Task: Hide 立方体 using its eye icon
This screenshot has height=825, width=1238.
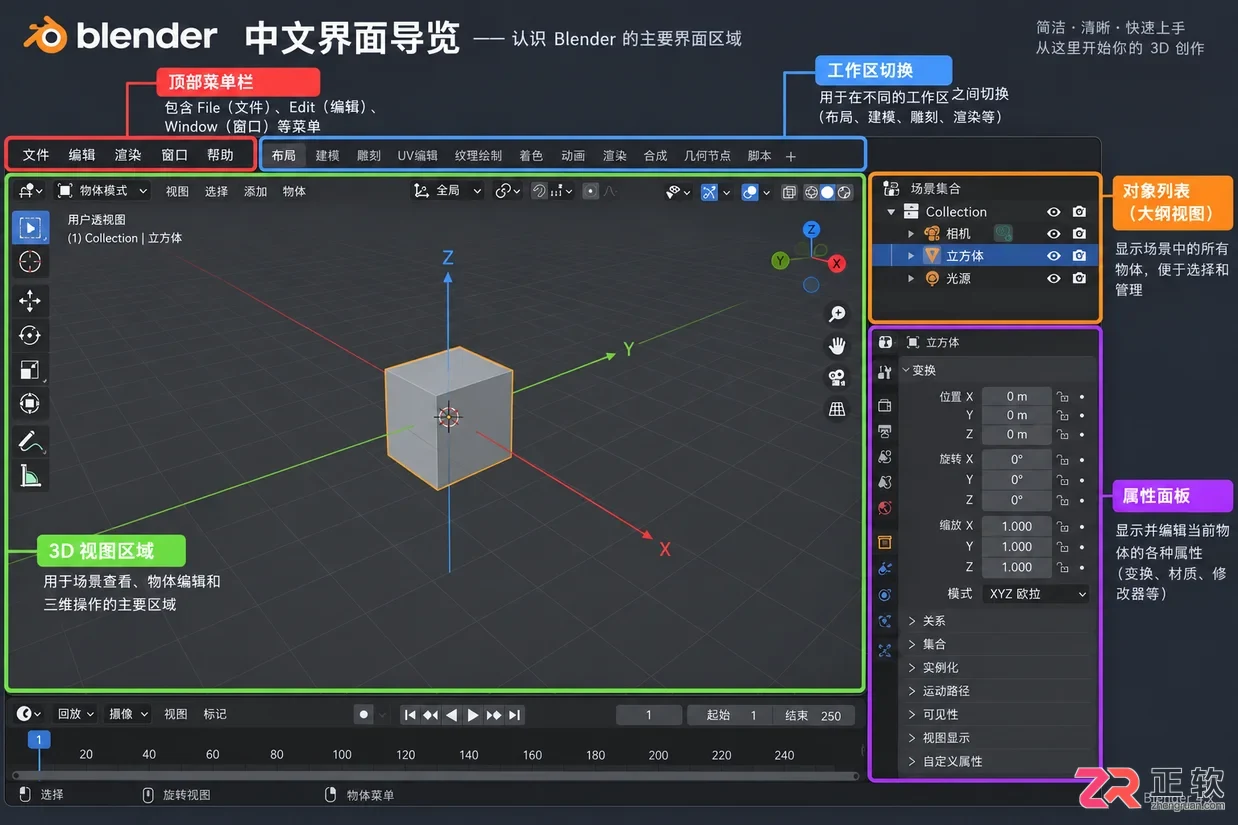Action: click(1053, 256)
